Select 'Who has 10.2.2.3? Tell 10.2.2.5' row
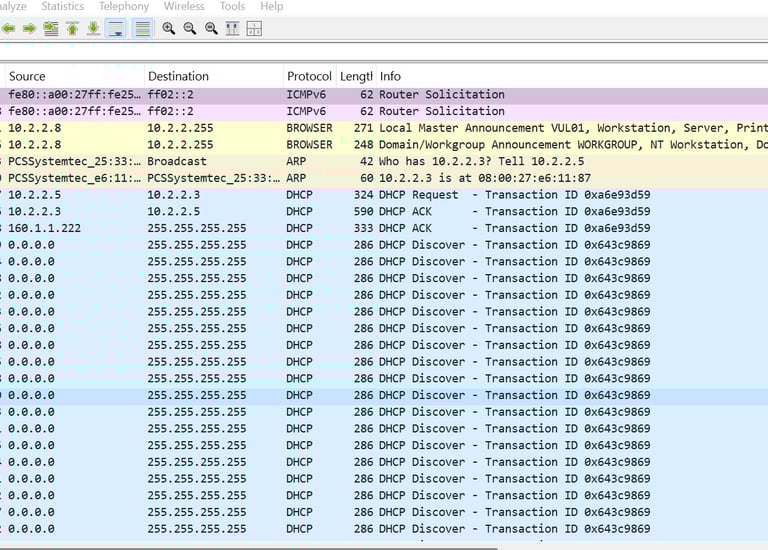 click(384, 162)
